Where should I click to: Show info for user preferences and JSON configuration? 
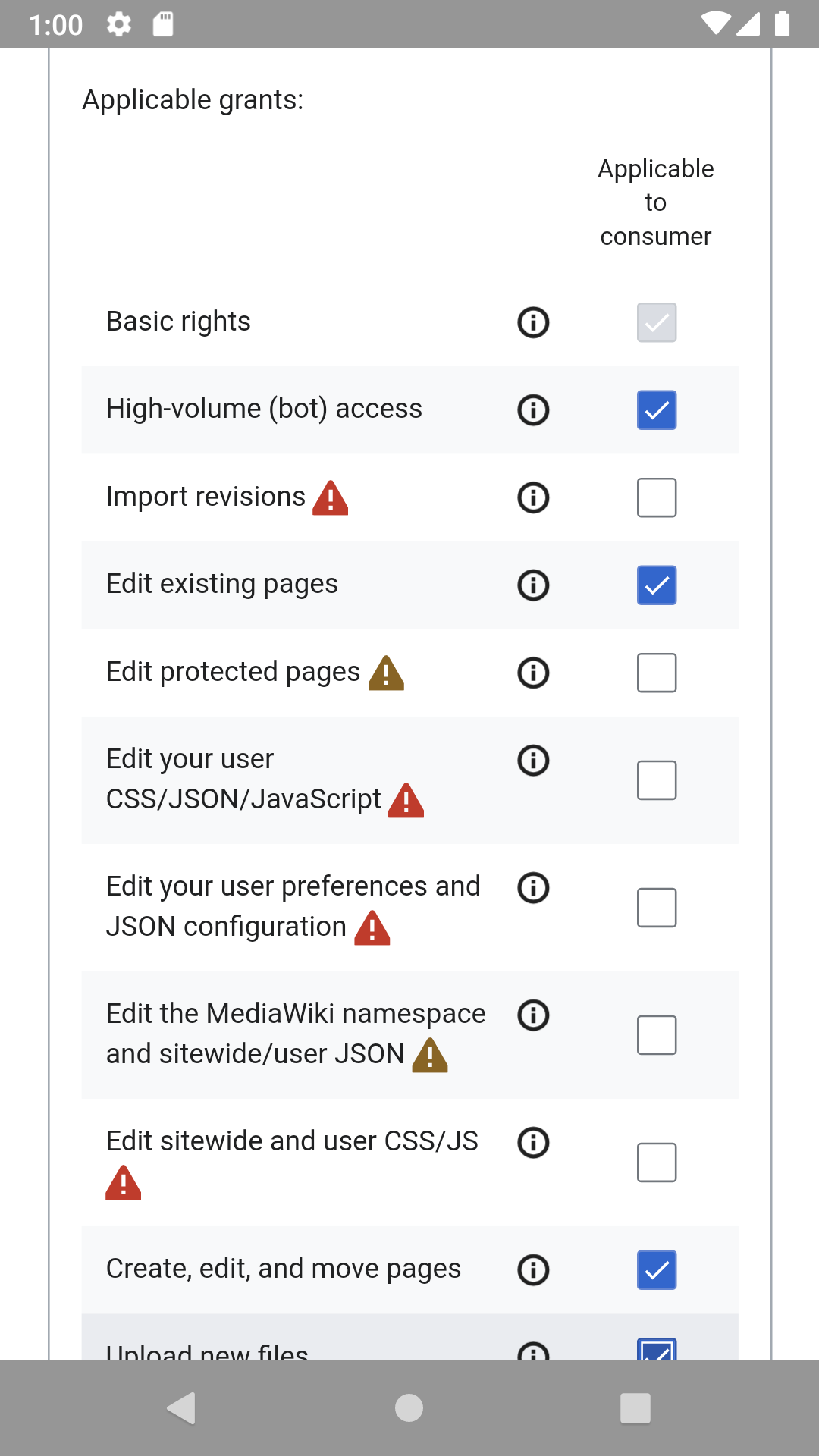point(533,888)
